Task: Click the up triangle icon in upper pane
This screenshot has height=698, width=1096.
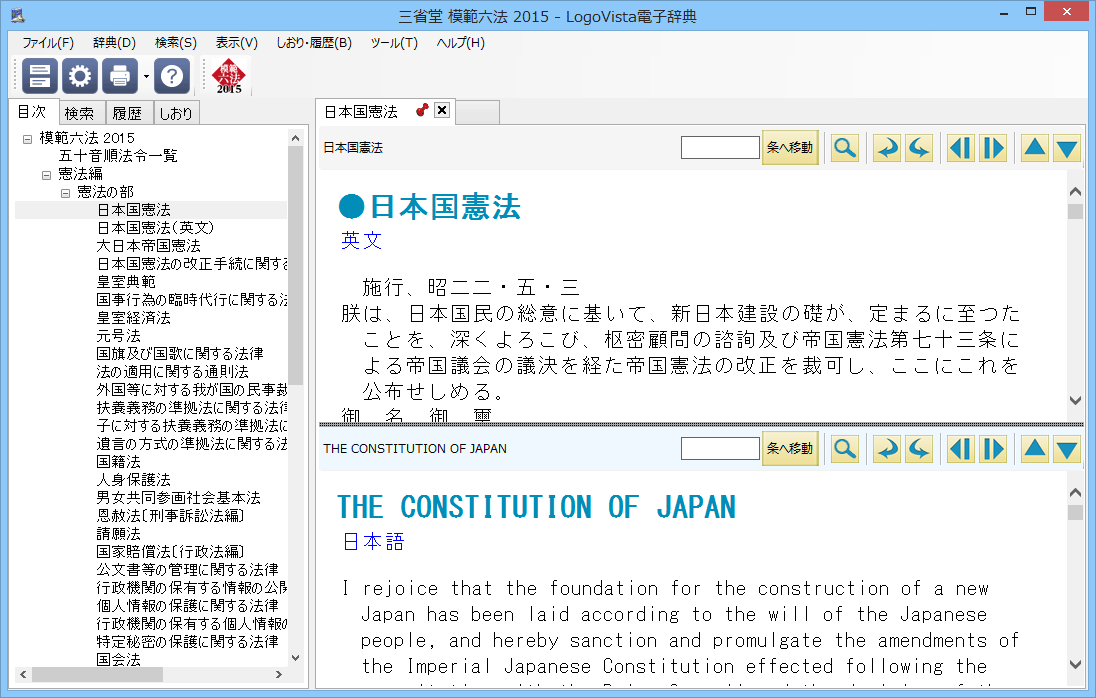Action: click(x=1035, y=148)
